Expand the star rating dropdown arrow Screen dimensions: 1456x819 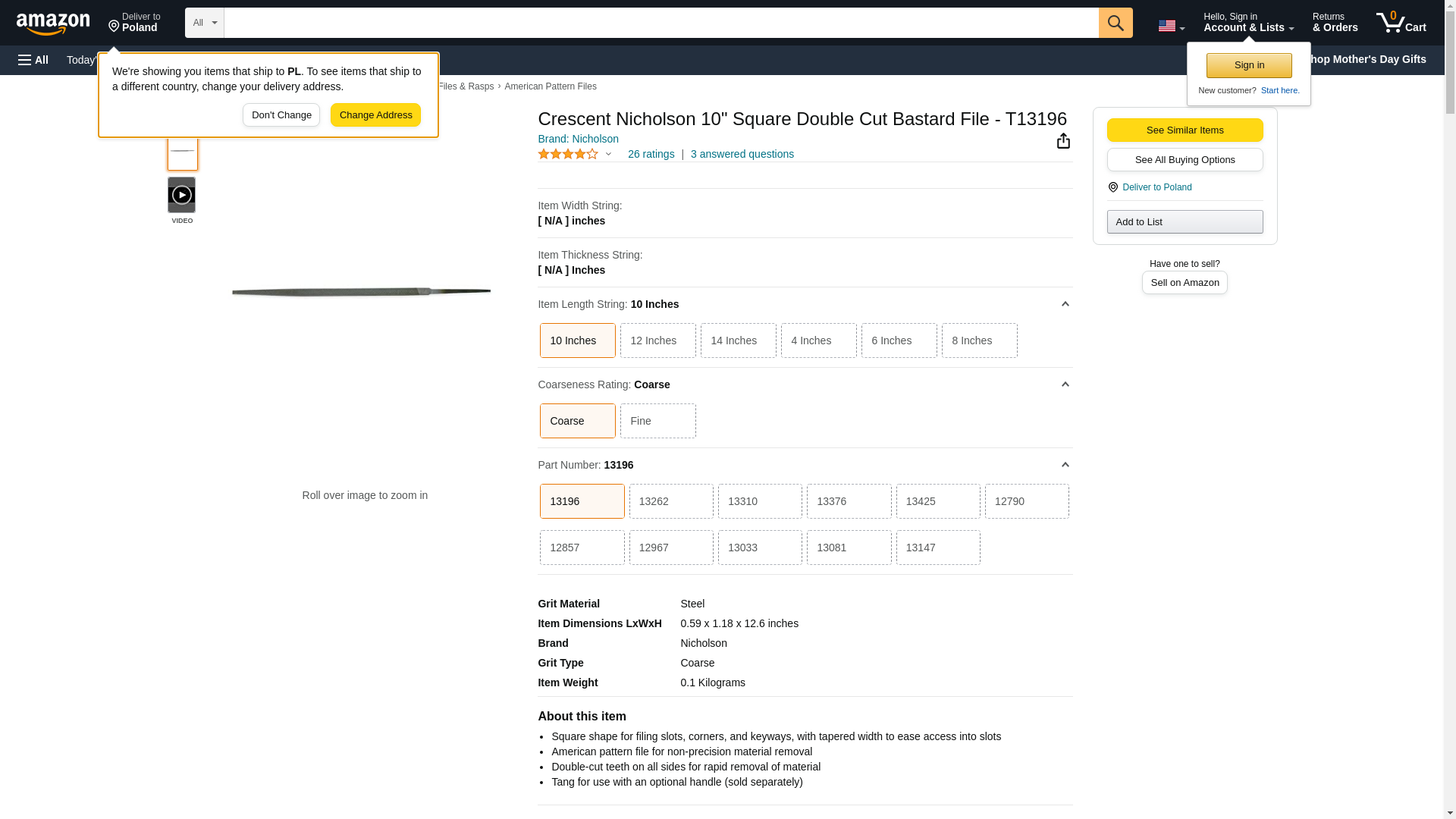click(x=608, y=154)
